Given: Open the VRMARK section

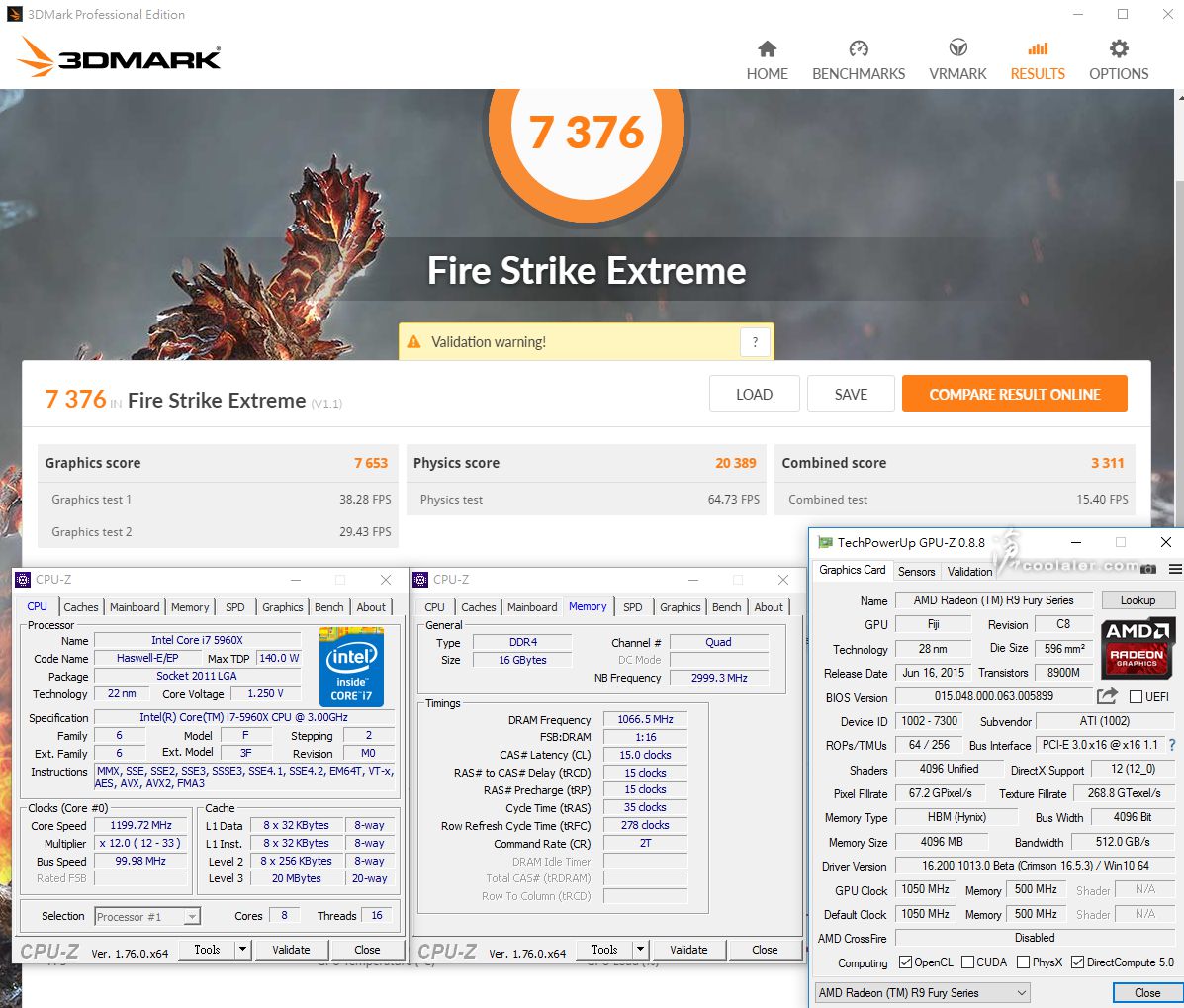Looking at the screenshot, I should point(957,60).
